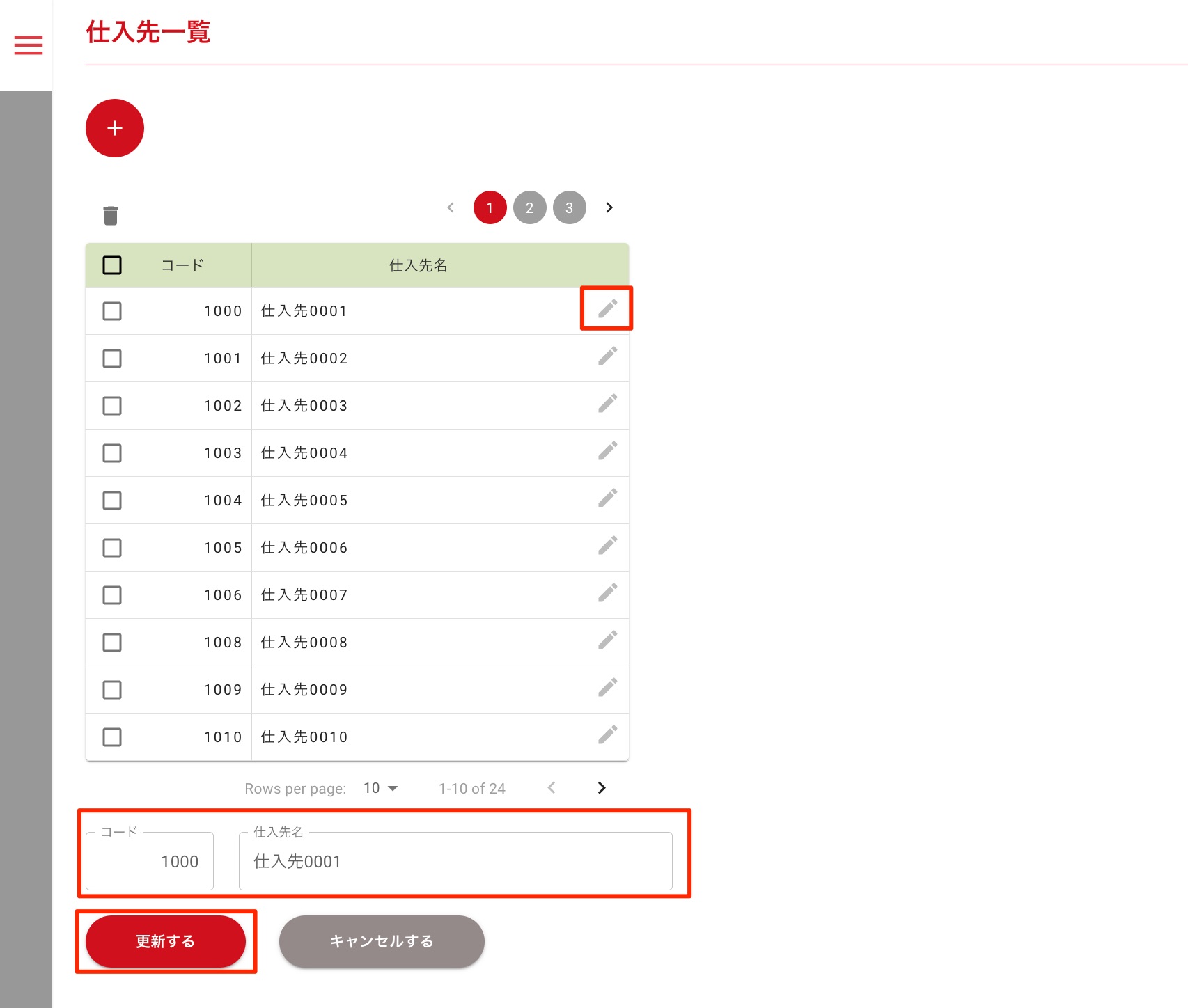Image resolution: width=1188 pixels, height=1008 pixels.
Task: Click pencil icon for row 1003
Action: pos(607,451)
